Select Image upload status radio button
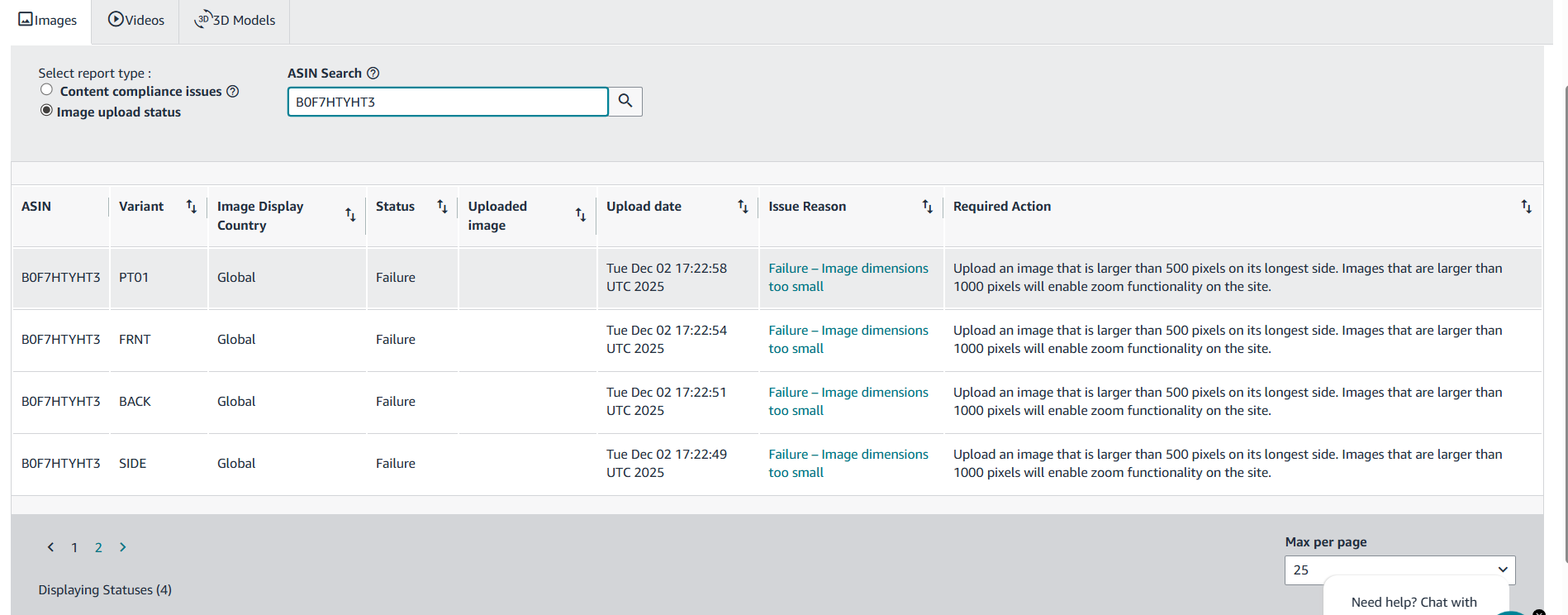The height and width of the screenshot is (615, 1568). tap(47, 111)
